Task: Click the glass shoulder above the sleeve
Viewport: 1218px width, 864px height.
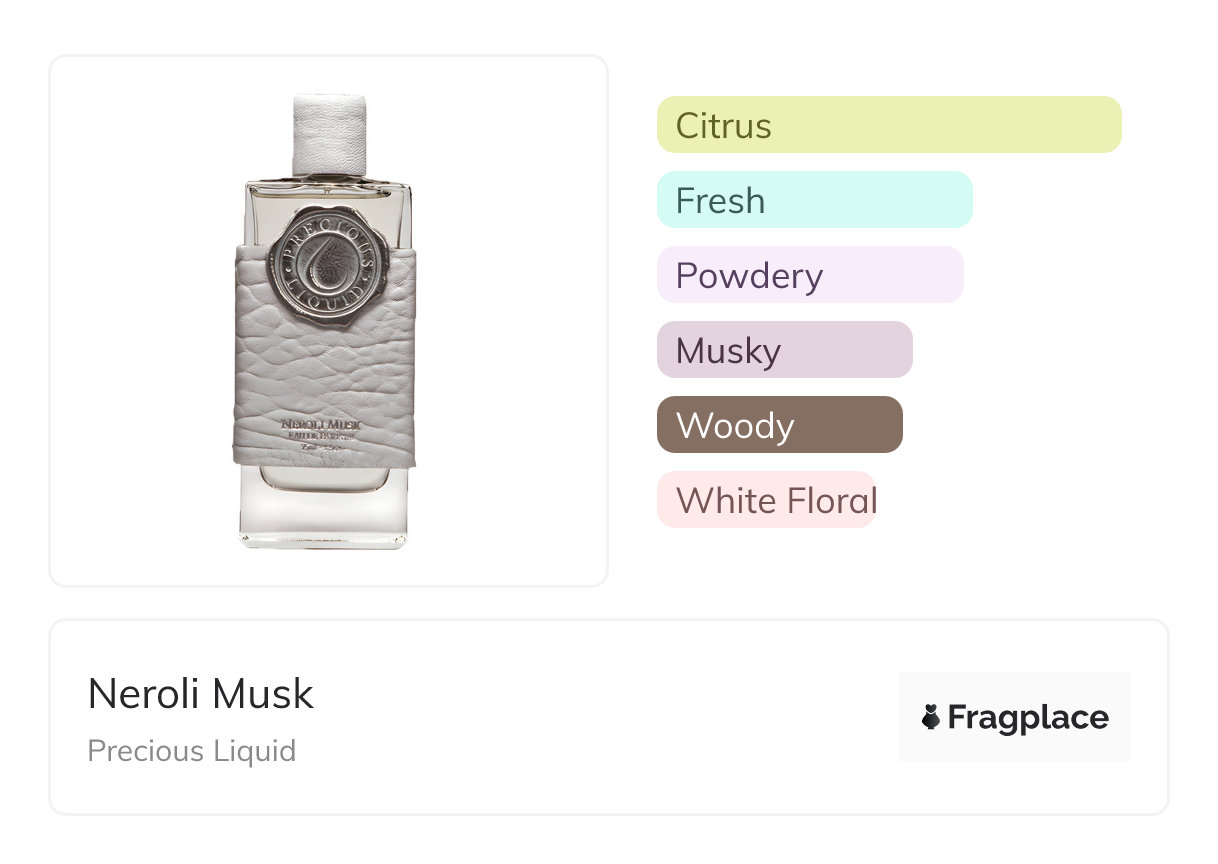Action: (x=380, y=208)
